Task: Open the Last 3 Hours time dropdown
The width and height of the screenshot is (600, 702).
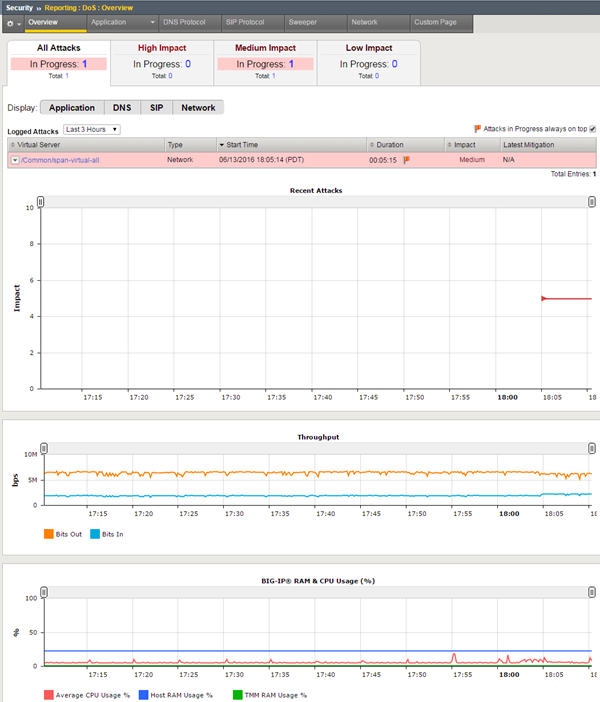Action: click(x=91, y=129)
